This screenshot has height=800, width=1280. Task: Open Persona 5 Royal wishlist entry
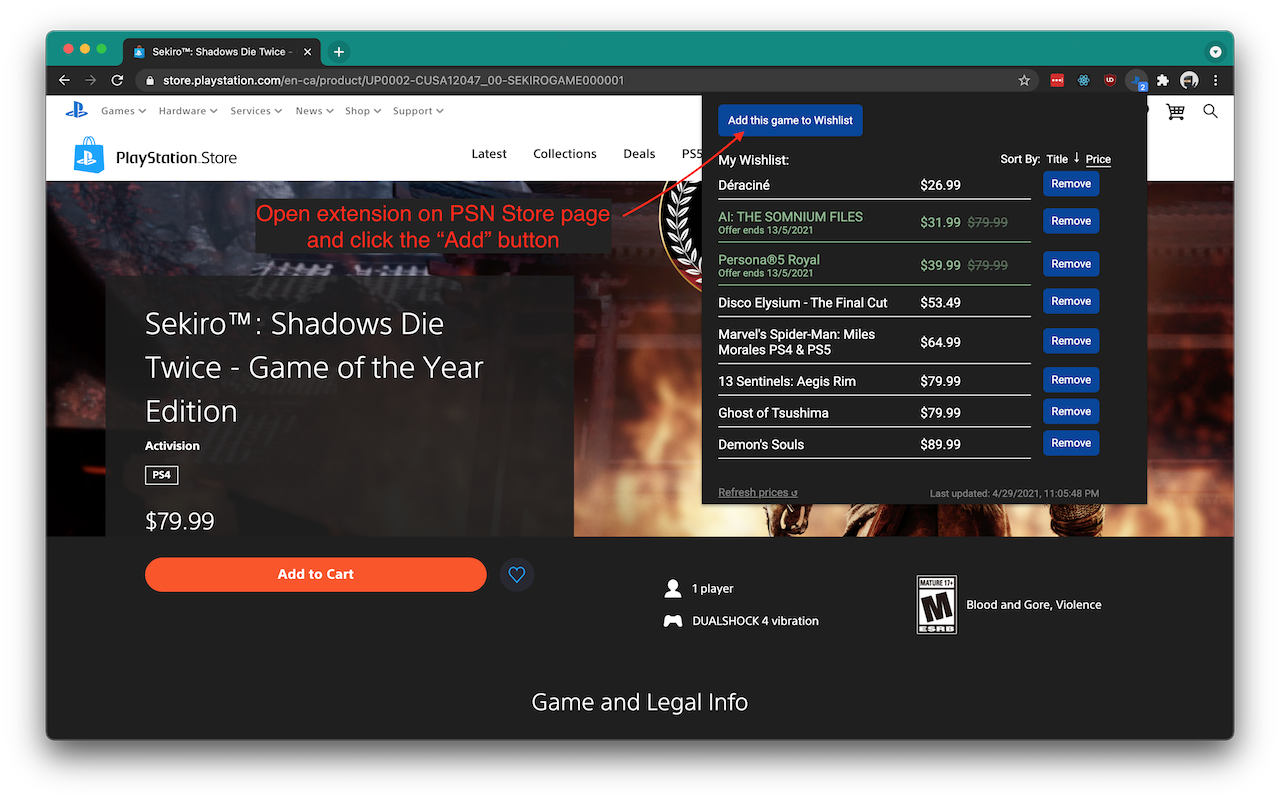[769, 259]
